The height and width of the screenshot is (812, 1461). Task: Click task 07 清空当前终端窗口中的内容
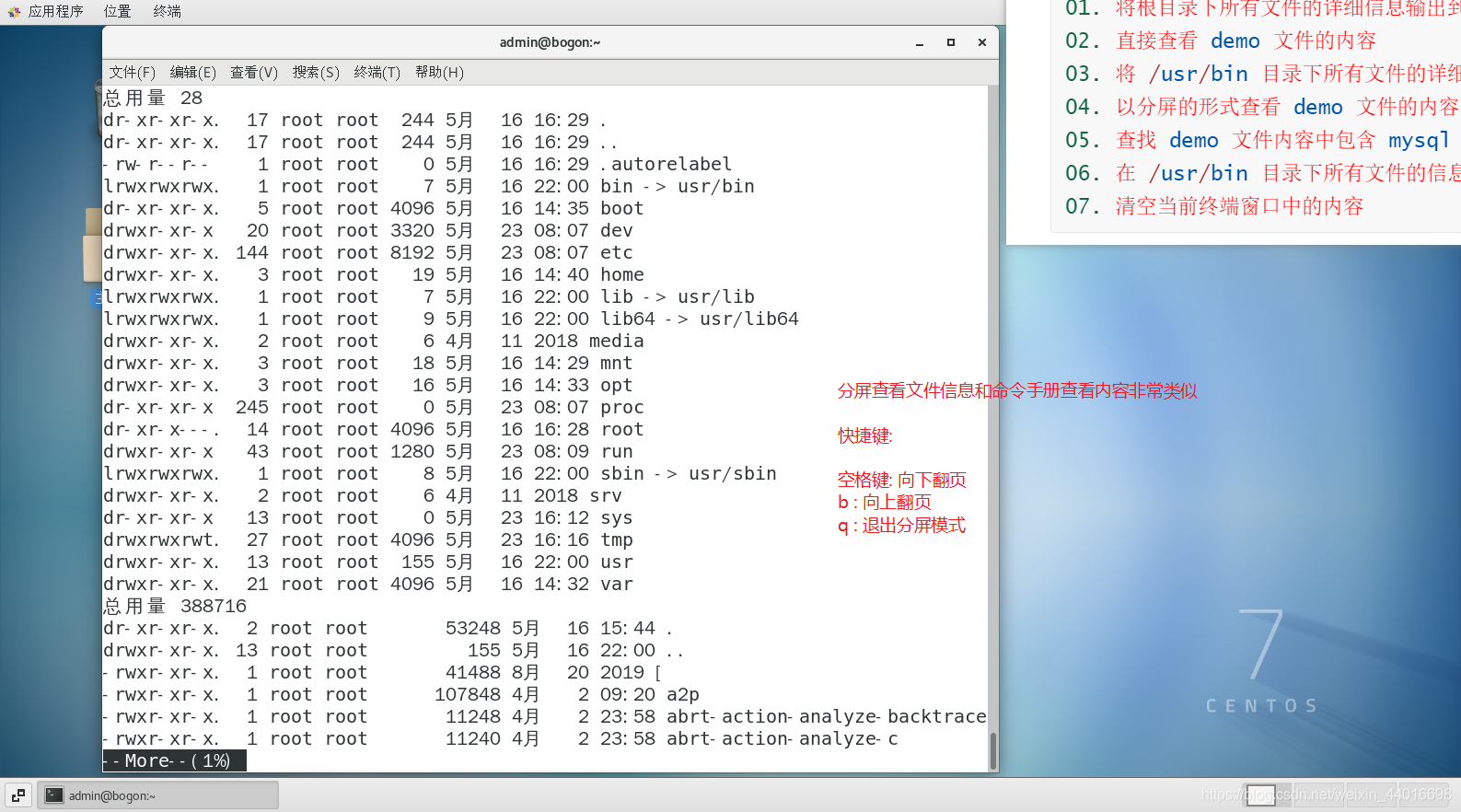(x=1214, y=206)
